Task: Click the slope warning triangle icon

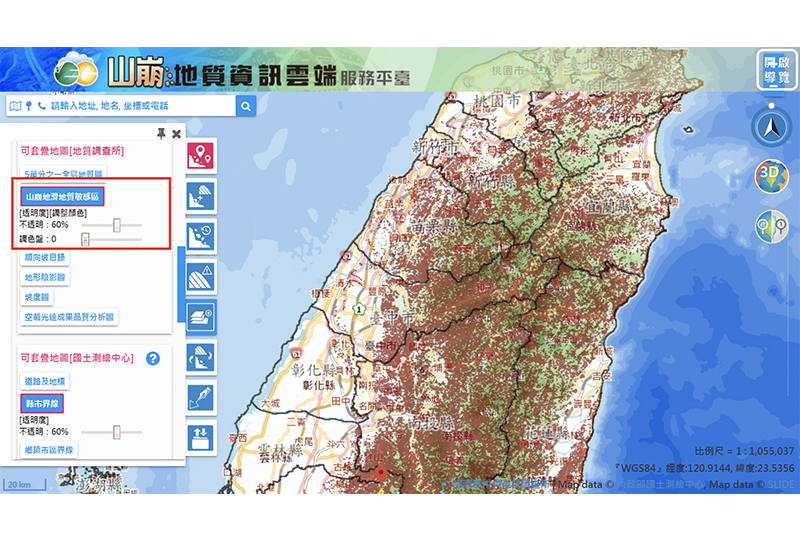Action: [202, 275]
